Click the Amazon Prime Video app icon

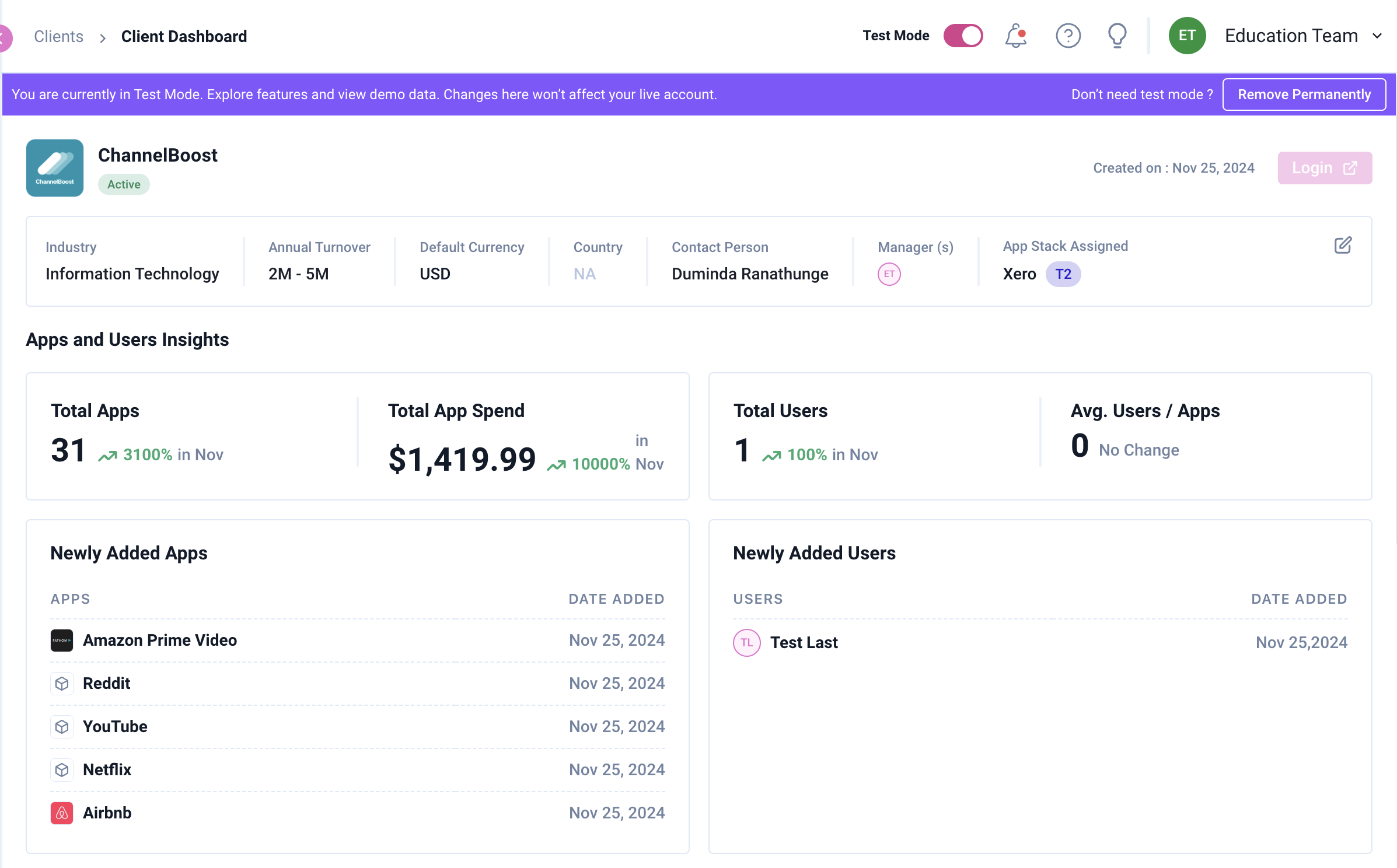coord(62,640)
